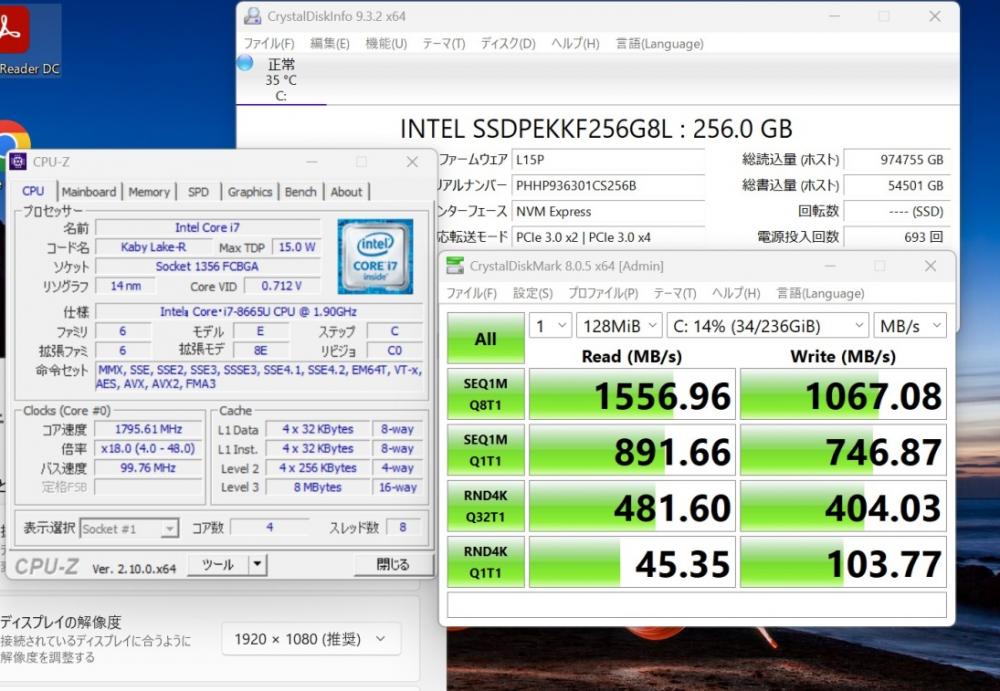Image resolution: width=1000 pixels, height=691 pixels.
Task: Select the CPU tab in CPU-Z
Action: coord(33,191)
